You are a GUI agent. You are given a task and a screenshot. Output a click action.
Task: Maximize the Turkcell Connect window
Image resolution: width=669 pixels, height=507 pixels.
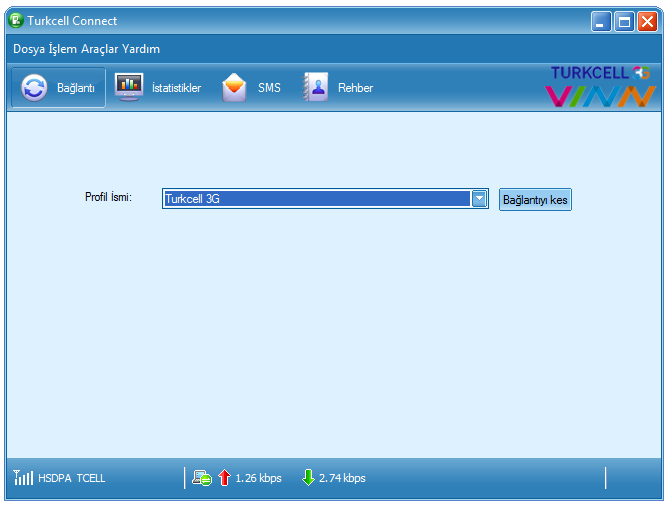(624, 21)
